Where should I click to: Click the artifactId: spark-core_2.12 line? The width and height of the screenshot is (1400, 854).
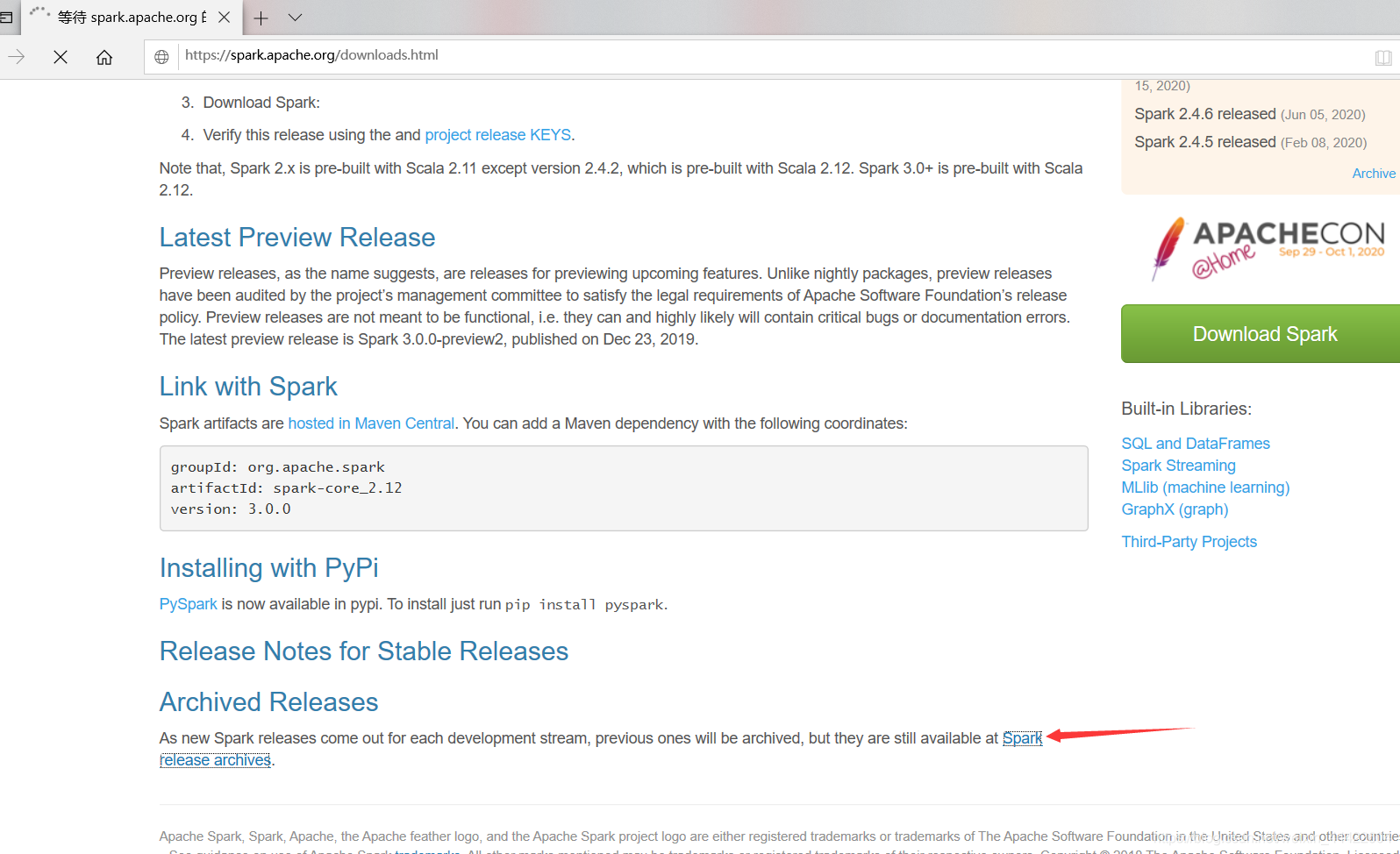point(286,487)
